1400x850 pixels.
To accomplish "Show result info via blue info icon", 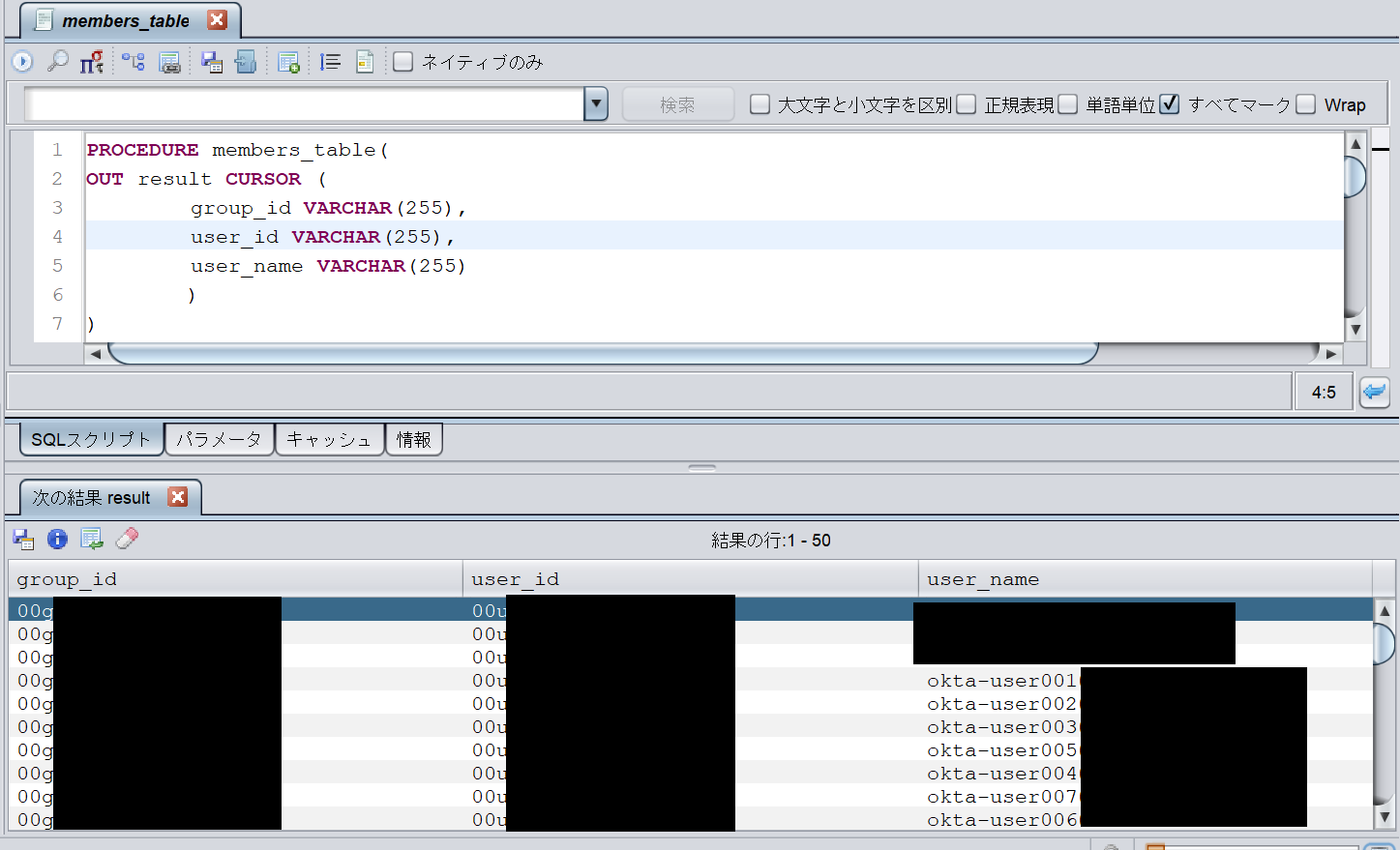I will [57, 539].
